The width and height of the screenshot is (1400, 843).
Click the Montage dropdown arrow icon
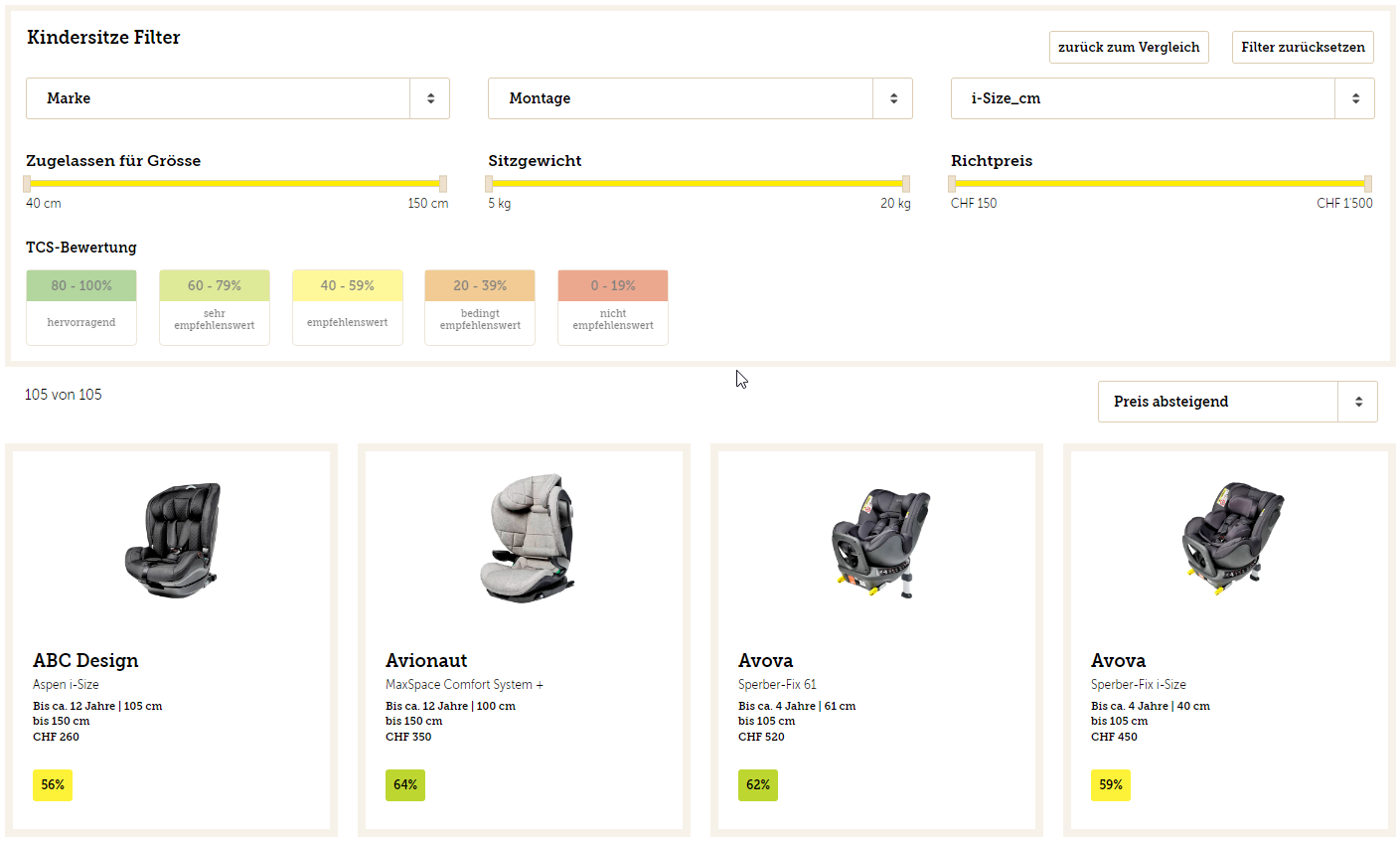coord(893,98)
